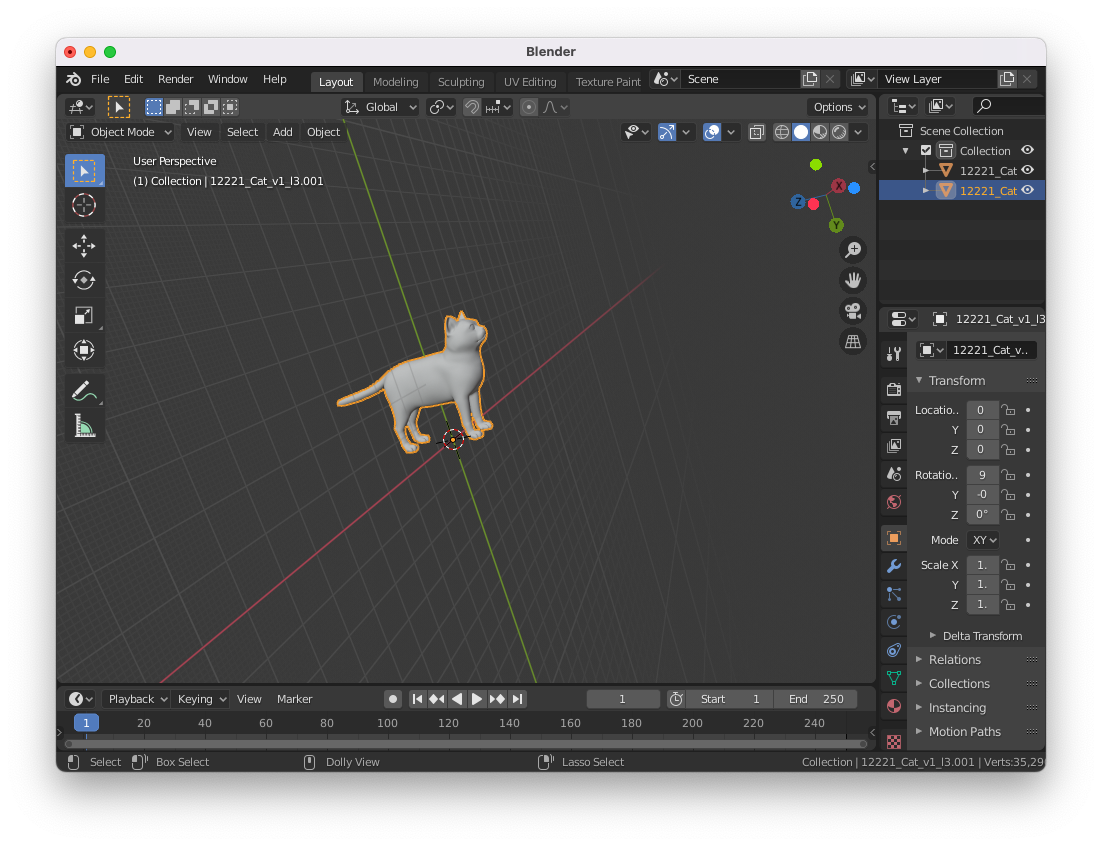
Task: Select the Rotate tool in toolbar
Action: click(84, 281)
